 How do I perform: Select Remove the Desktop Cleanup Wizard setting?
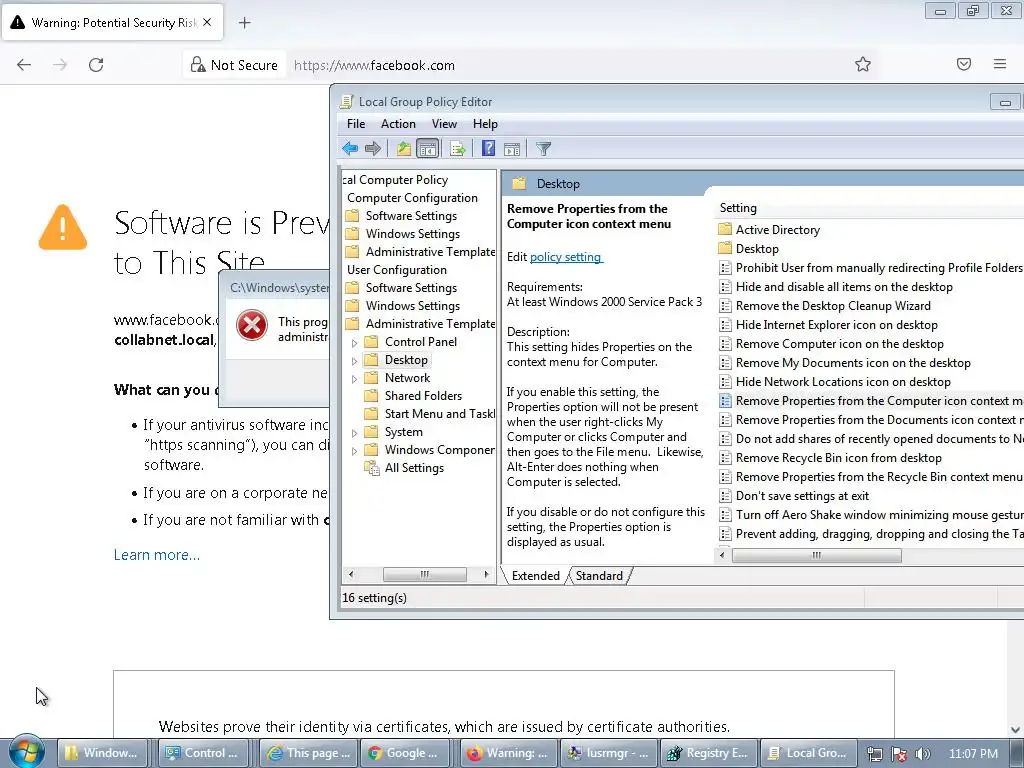click(x=833, y=306)
